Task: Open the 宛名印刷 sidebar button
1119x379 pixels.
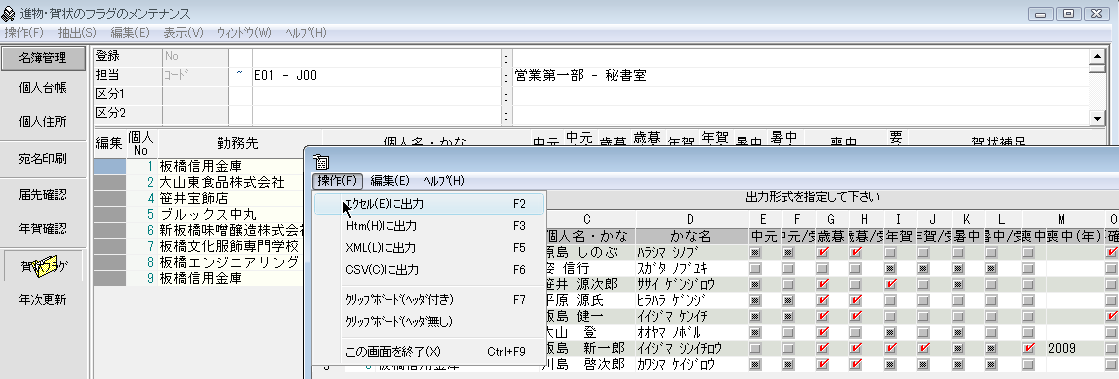Action: (43, 158)
